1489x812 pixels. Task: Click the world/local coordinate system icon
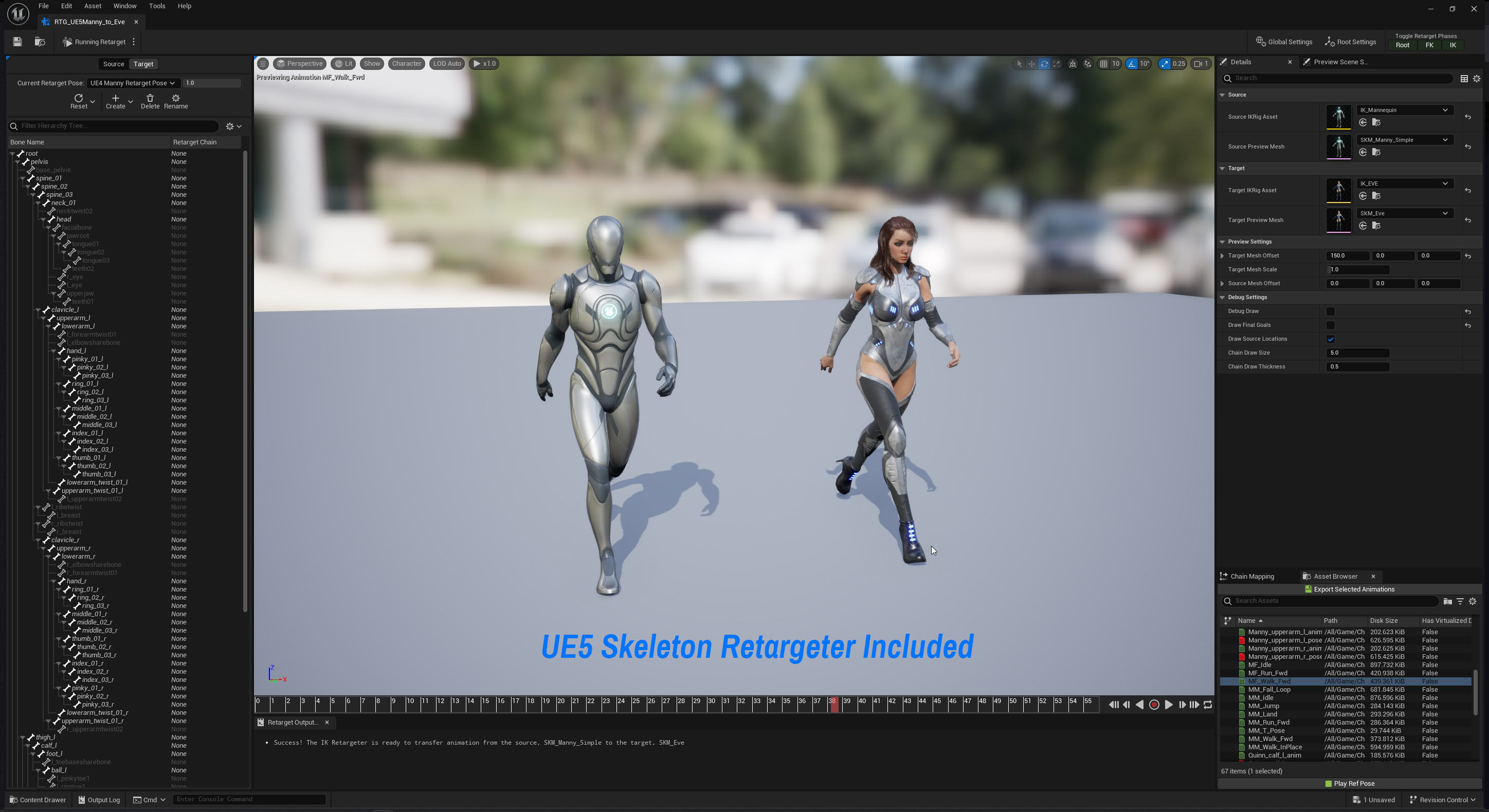pyautogui.click(x=1073, y=64)
